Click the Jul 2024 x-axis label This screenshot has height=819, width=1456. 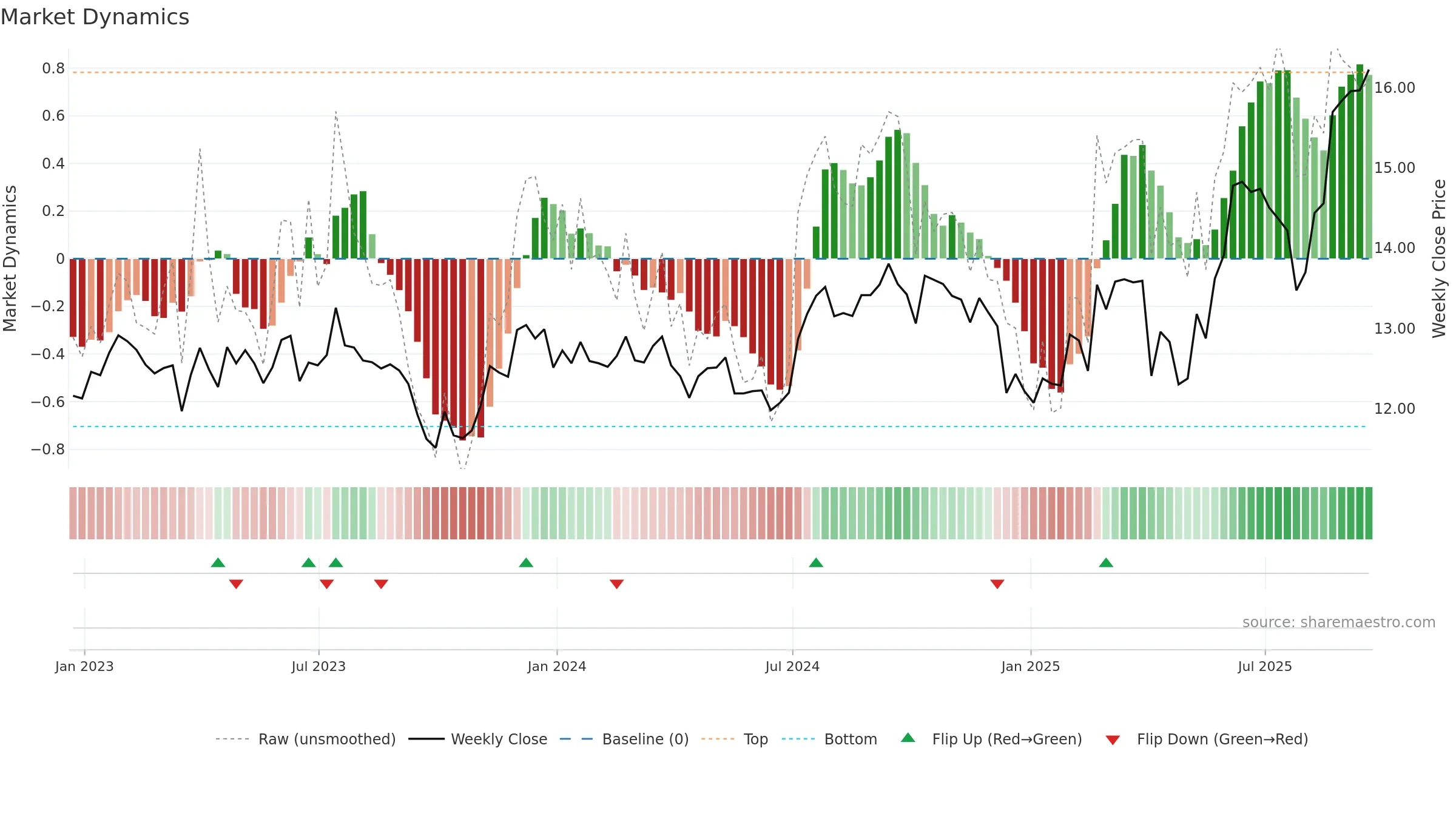pyautogui.click(x=792, y=666)
